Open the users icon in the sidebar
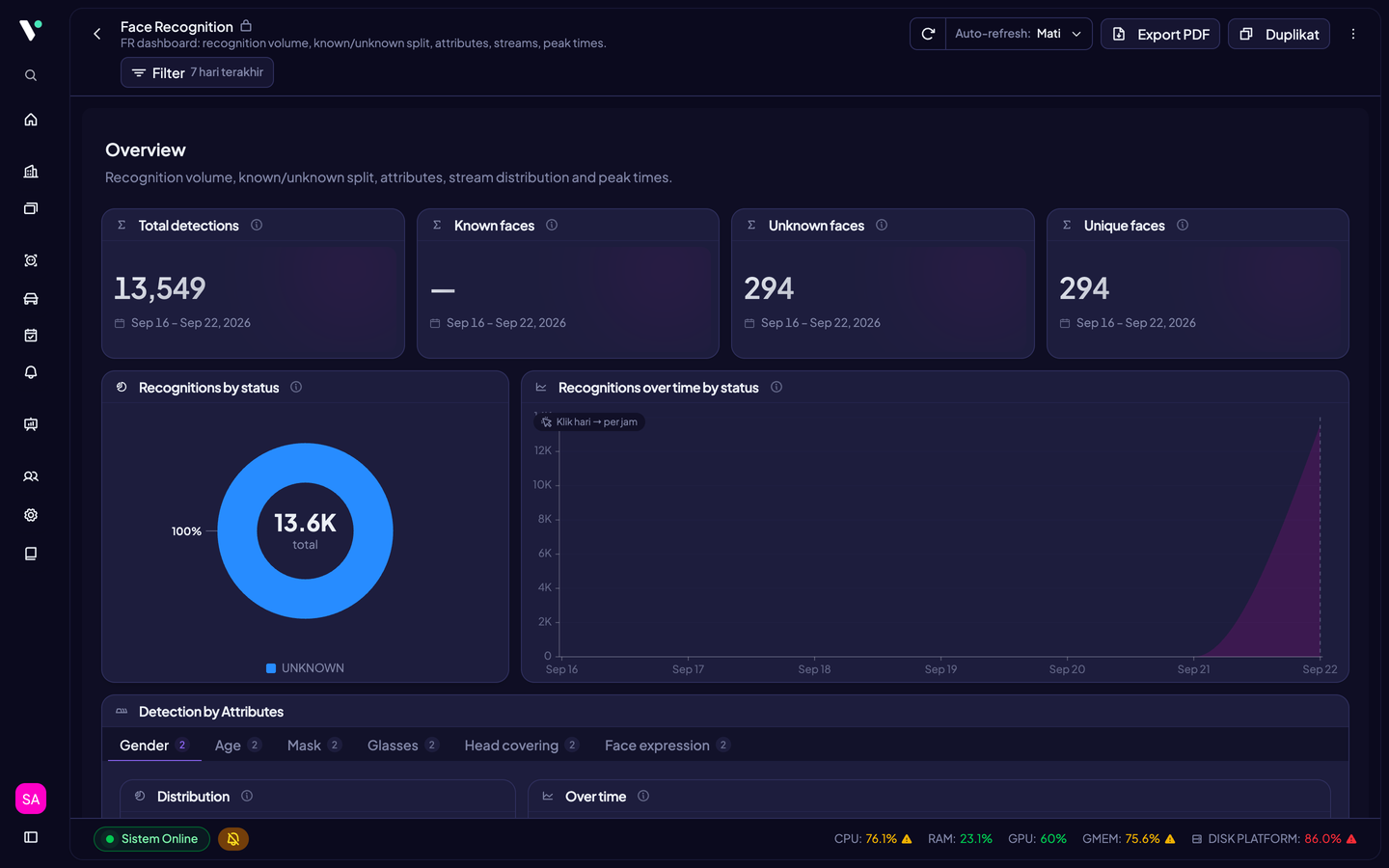Screen dimensions: 1389x868 pyautogui.click(x=31, y=476)
